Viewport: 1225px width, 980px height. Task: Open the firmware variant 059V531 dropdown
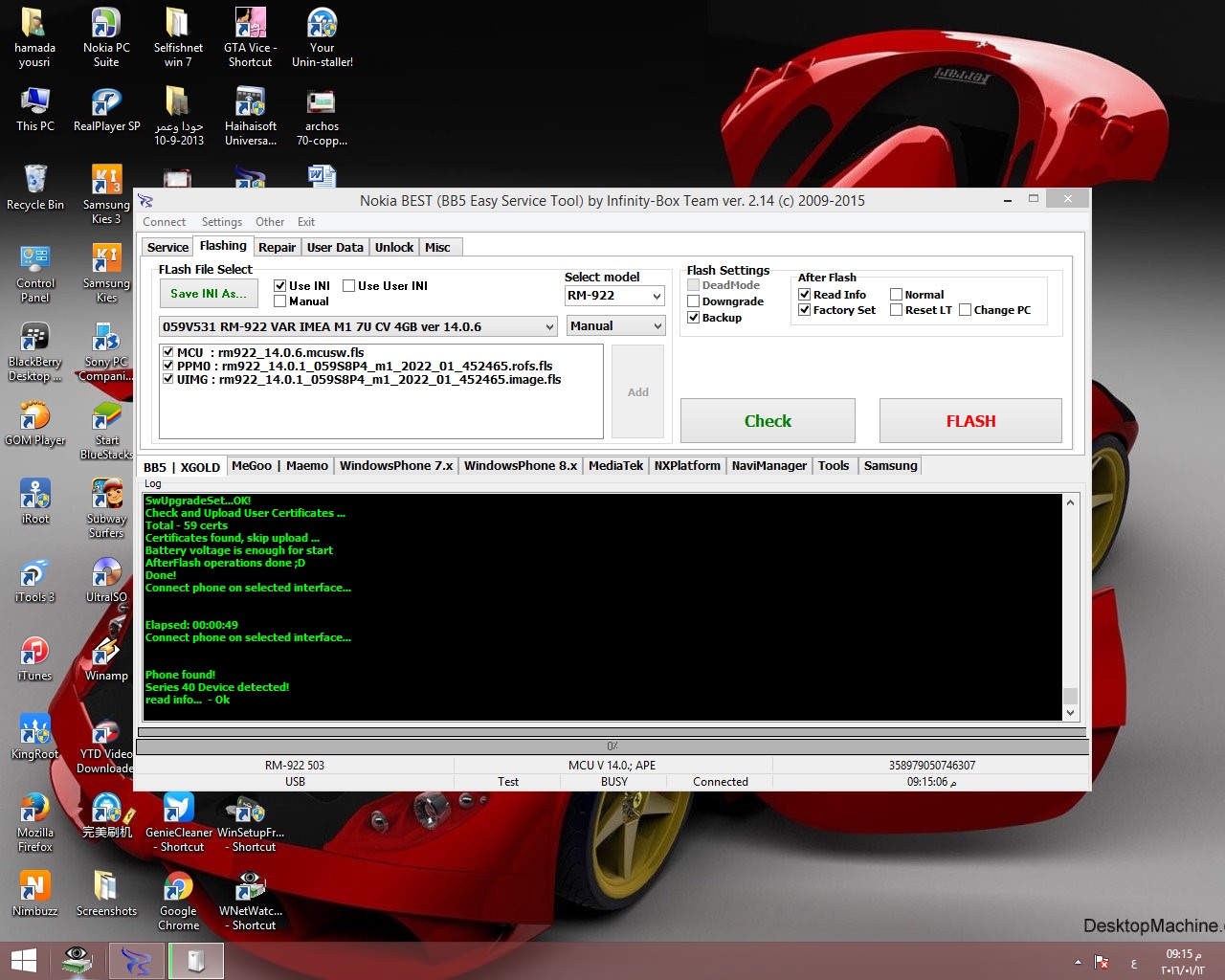point(358,326)
